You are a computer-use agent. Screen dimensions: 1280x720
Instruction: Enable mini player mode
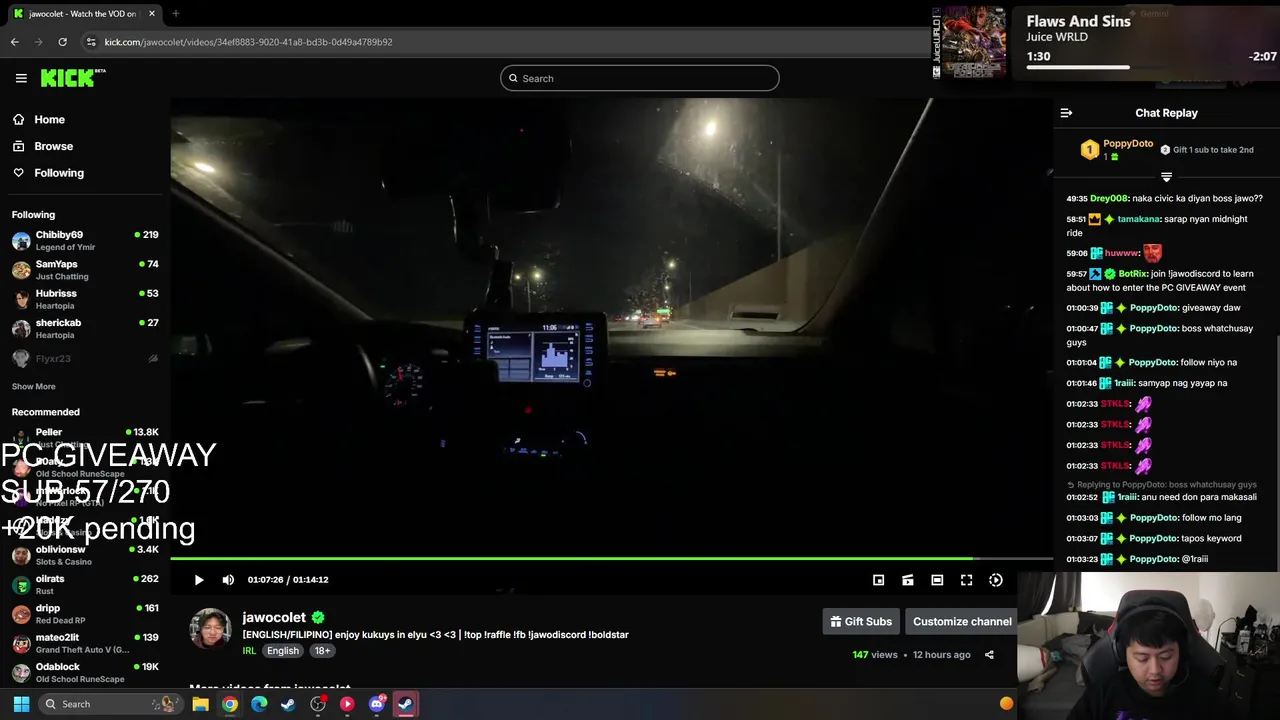(878, 580)
